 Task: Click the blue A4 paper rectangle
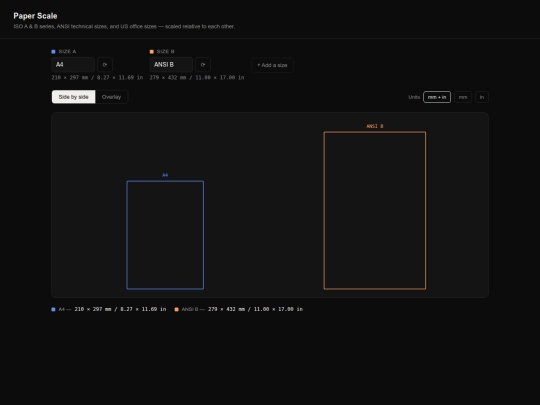165,235
